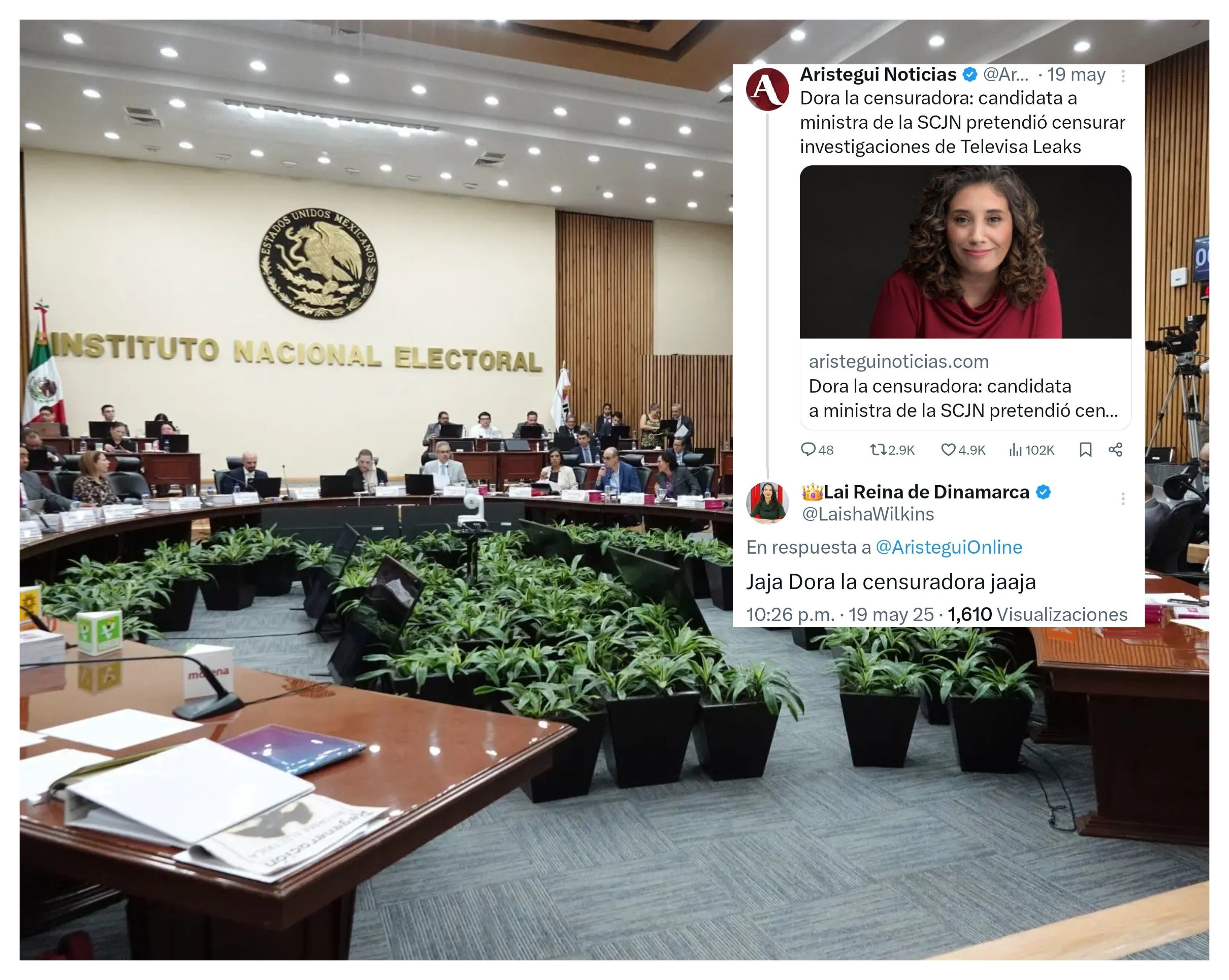The image size is (1229, 980).
Task: Click the 19 may date on tweet
Action: pos(1076,74)
